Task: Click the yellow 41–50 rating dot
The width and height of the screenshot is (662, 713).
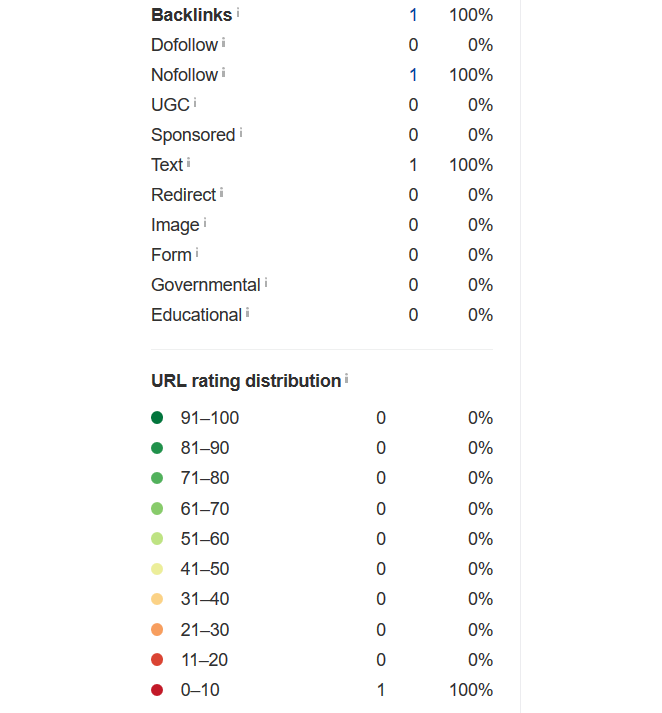Action: [x=157, y=569]
